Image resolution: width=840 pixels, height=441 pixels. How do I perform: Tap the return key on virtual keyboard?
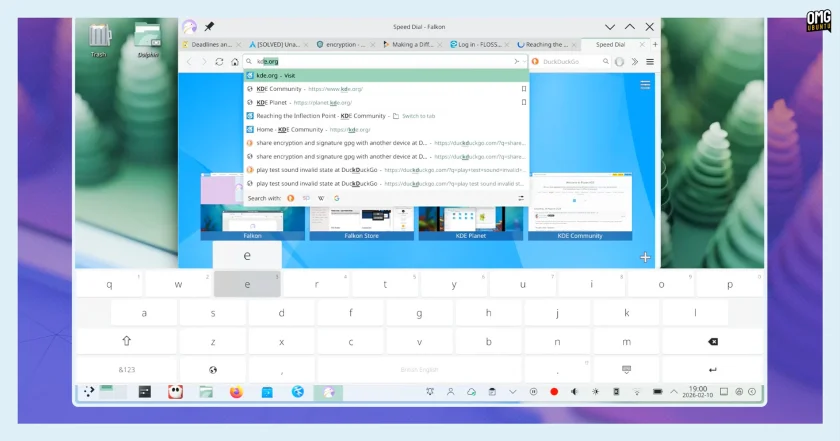tap(712, 370)
